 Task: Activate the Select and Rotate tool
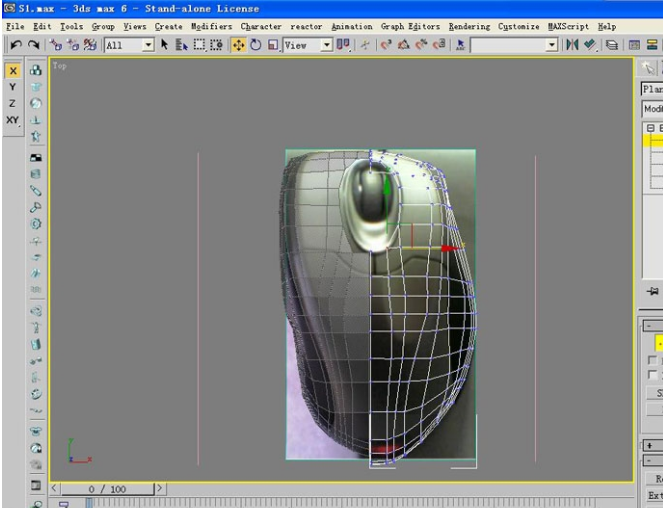pyautogui.click(x=256, y=45)
